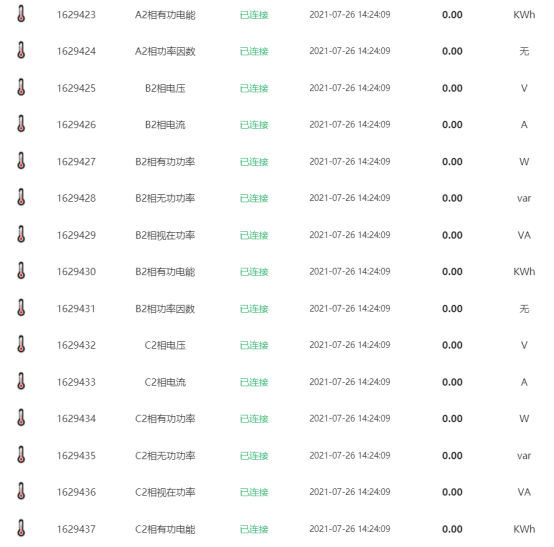Select sensor ID 1629431
Viewport: 554px width, 547px height.
[76, 309]
